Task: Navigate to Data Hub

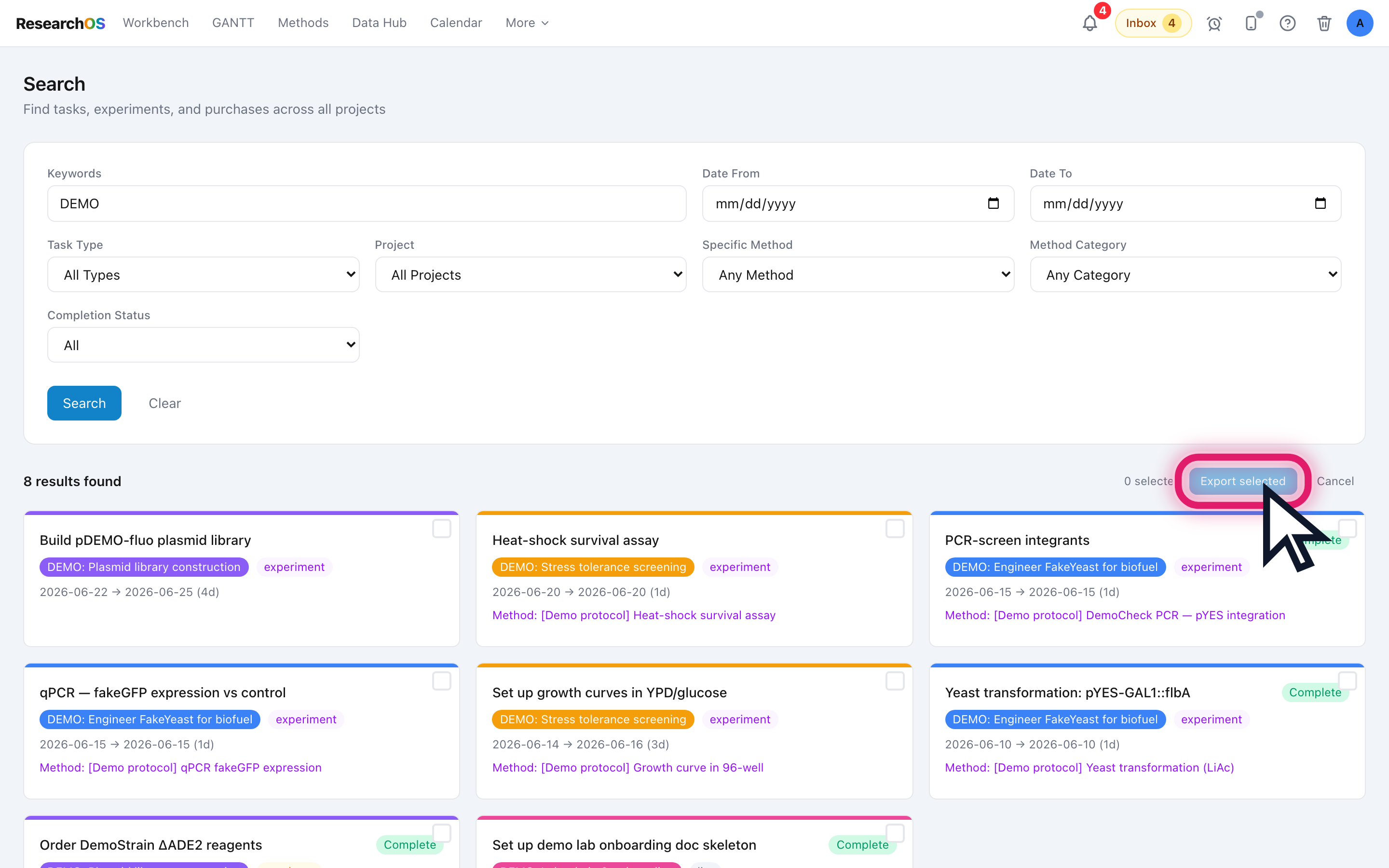Action: [x=379, y=23]
